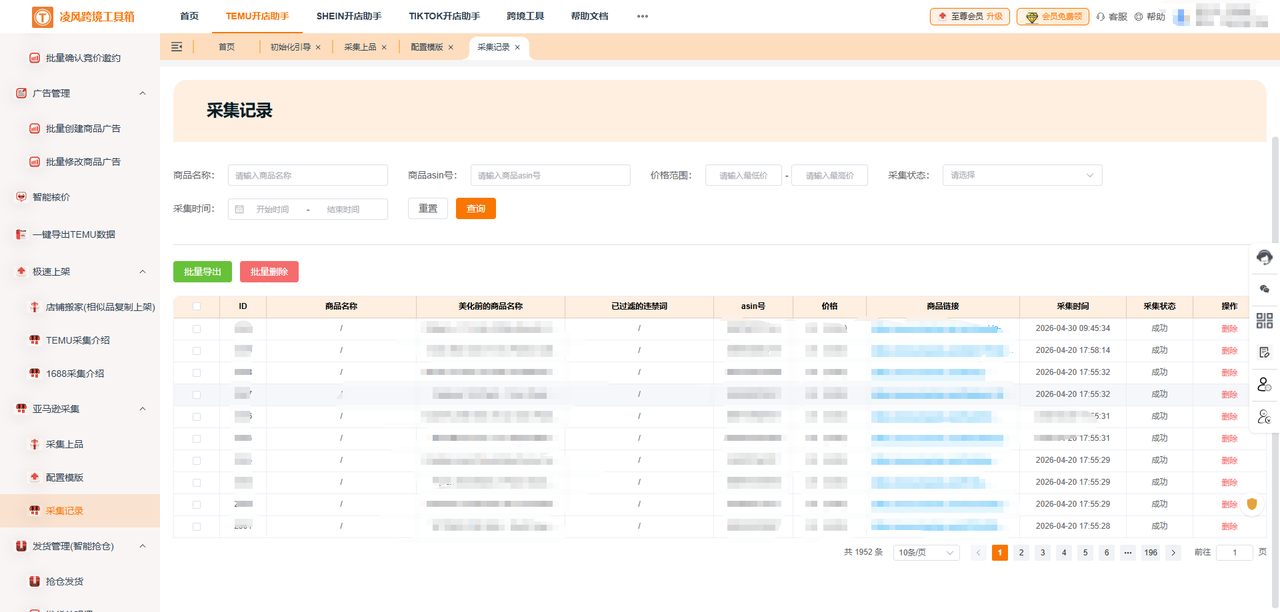1280x612 pixels.
Task: Open TIKTOK开店助手 in top navigation
Action: [x=444, y=17]
